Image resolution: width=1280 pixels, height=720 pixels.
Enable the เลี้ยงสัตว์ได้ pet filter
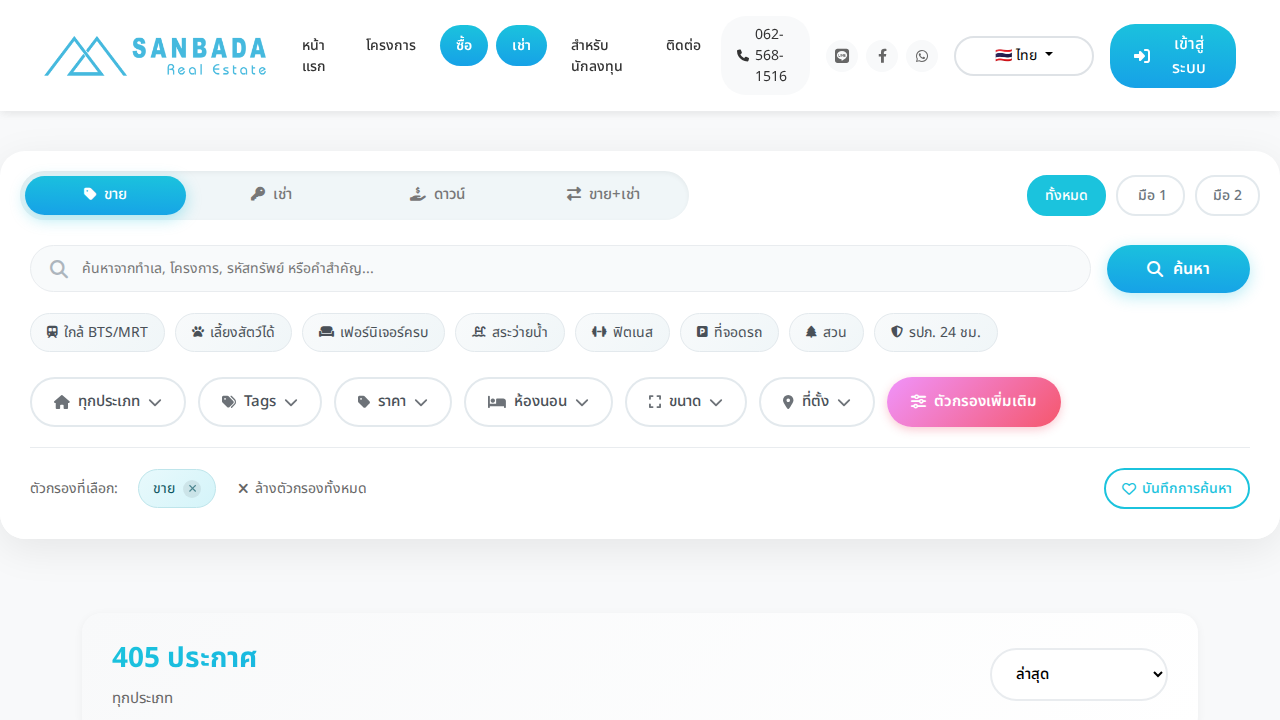(233, 333)
